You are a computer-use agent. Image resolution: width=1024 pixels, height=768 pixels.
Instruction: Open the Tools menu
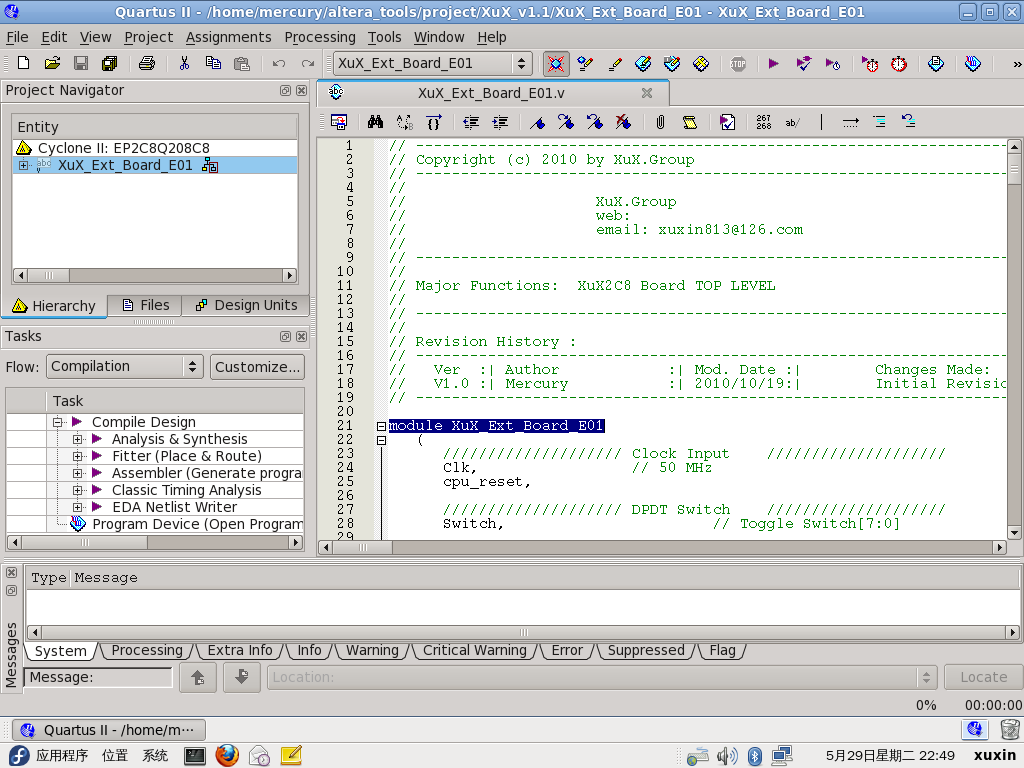[x=385, y=37]
